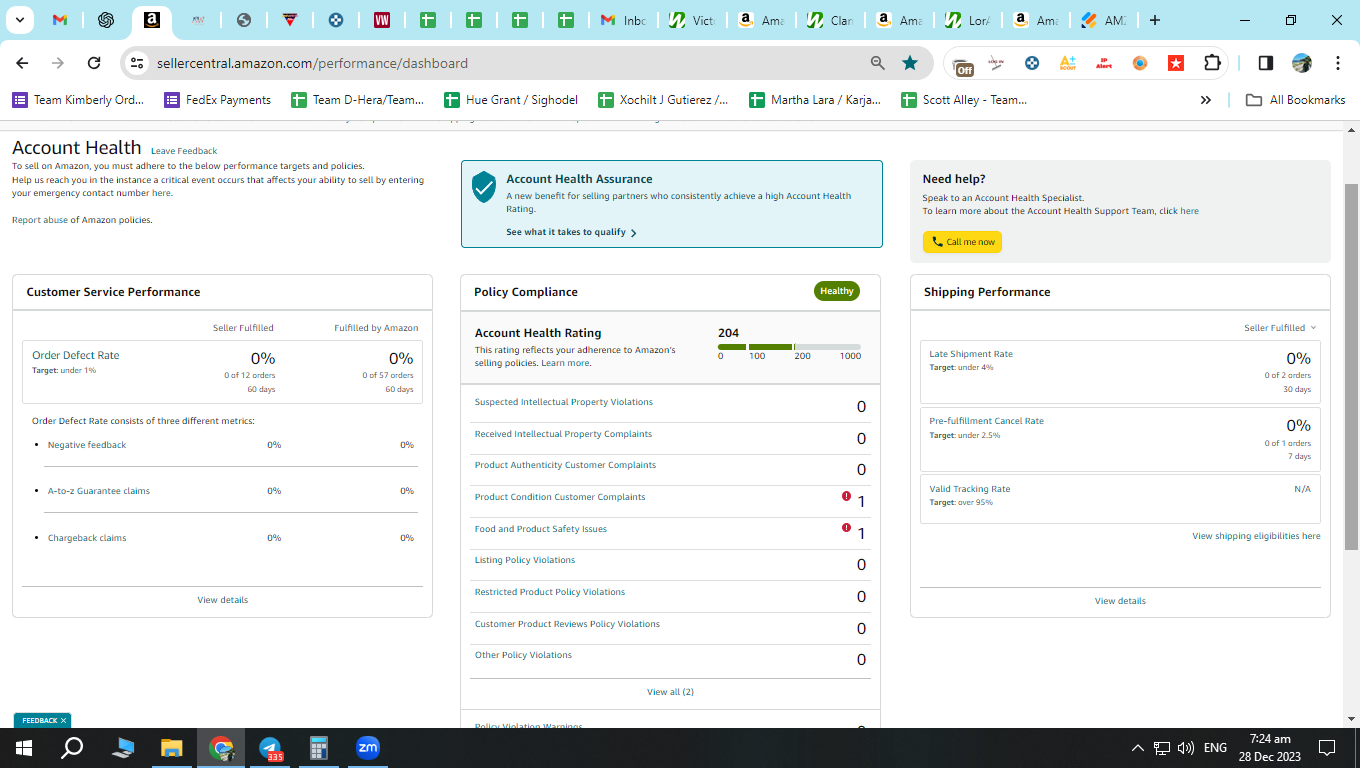Viewport: 1360px width, 768px height.
Task: Click See what it takes to qualify
Action: click(x=571, y=232)
